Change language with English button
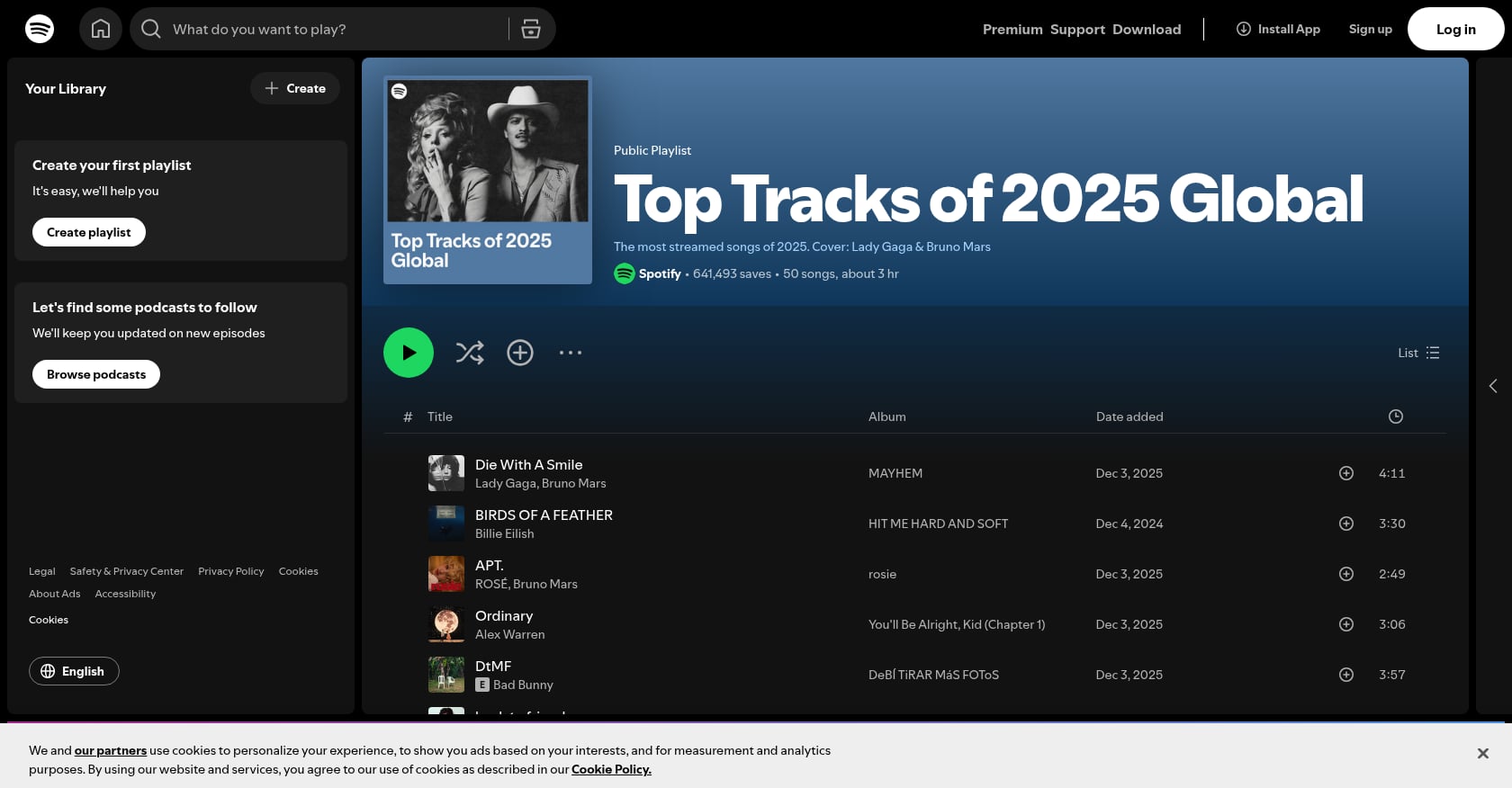The height and width of the screenshot is (788, 1512). click(x=74, y=671)
